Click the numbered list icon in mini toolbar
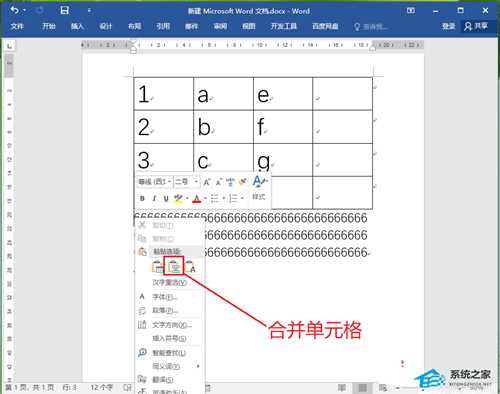This screenshot has height=394, width=500. 233,199
